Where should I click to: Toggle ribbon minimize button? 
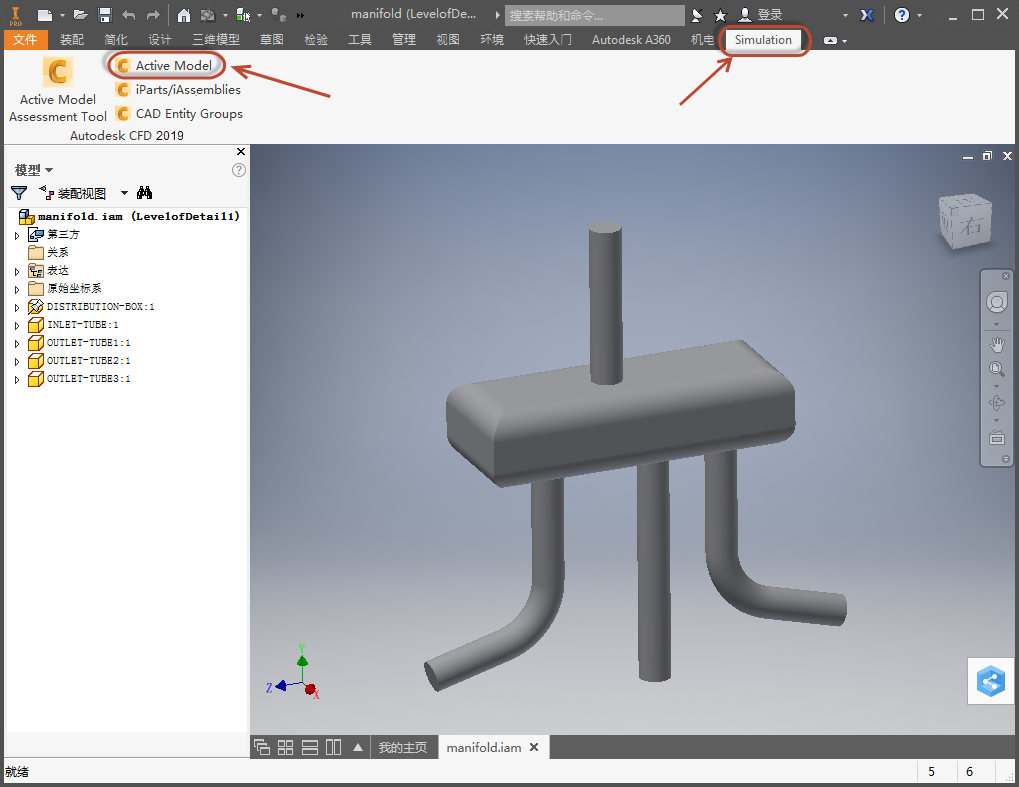pos(831,40)
